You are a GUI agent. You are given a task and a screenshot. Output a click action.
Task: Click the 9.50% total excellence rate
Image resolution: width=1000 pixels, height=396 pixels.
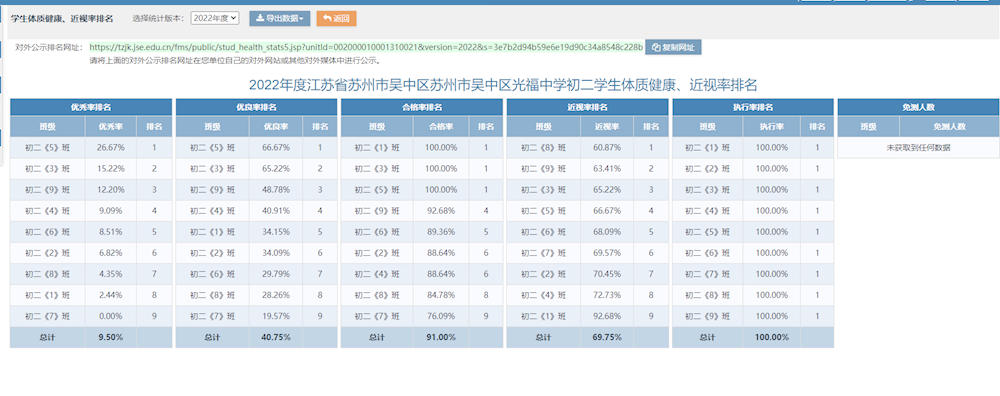pos(110,337)
